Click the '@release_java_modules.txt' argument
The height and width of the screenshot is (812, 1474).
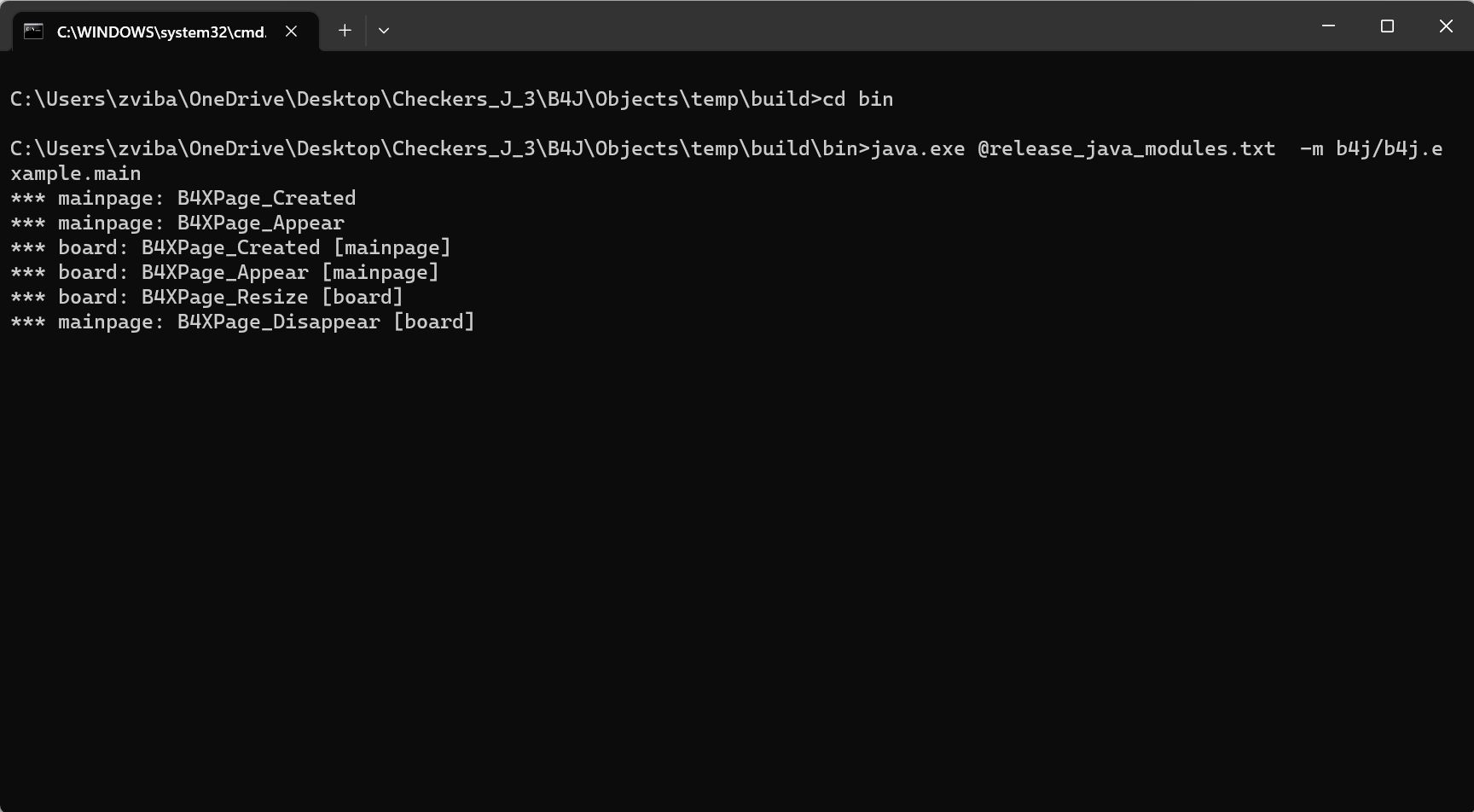1126,148
